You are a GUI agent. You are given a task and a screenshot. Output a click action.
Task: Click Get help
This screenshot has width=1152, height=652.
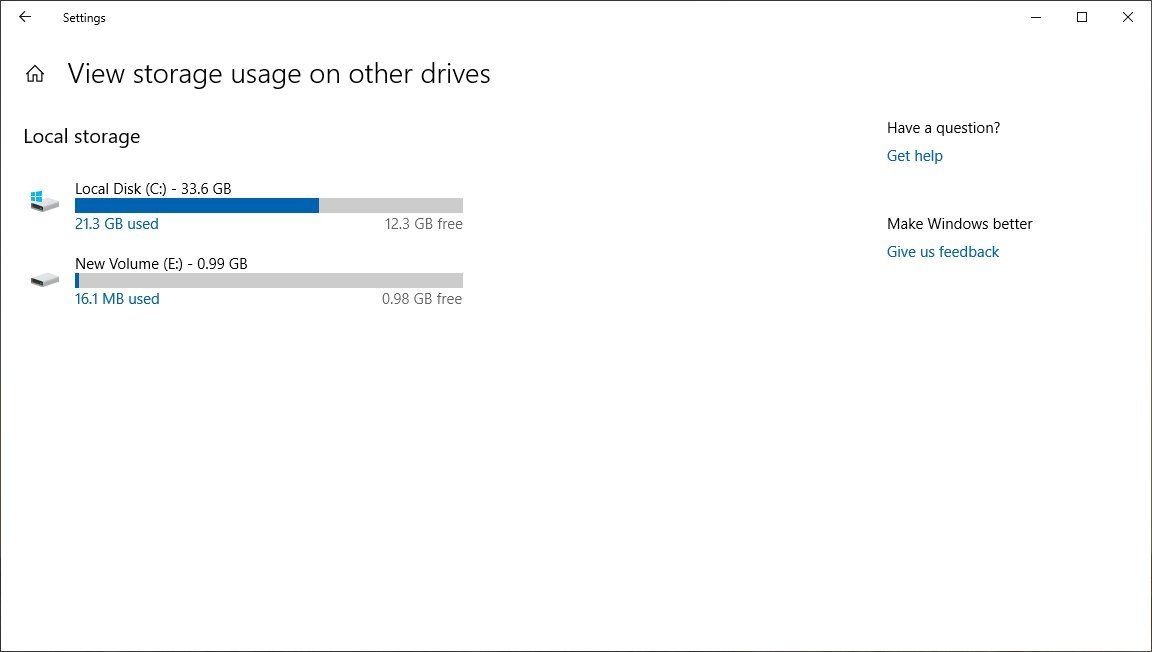tap(914, 155)
